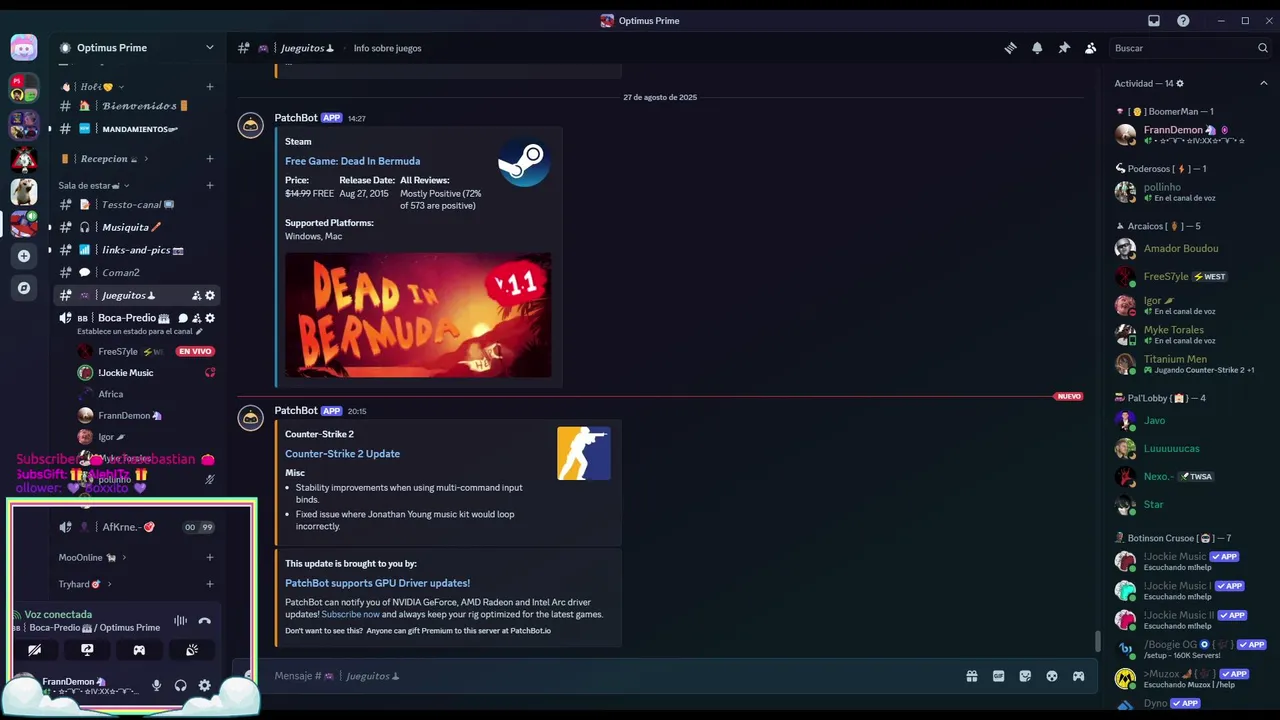The image size is (1280, 720).
Task: Create channel in MooOnline category
Action: pos(209,557)
